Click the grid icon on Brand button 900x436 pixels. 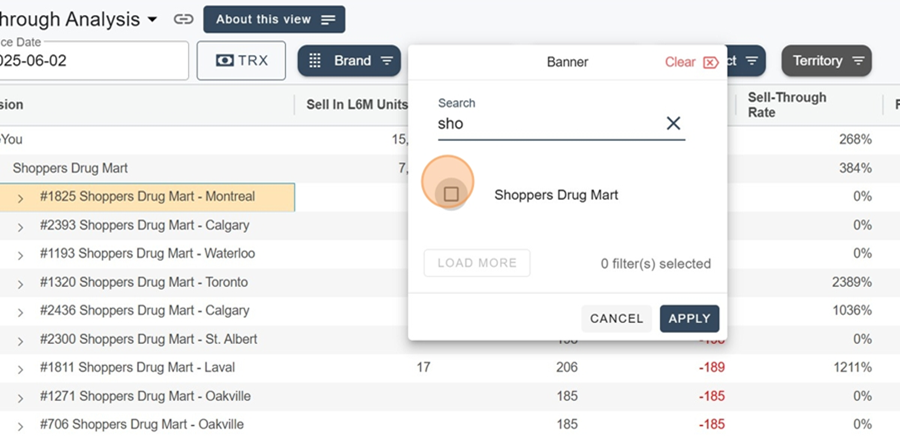click(315, 61)
